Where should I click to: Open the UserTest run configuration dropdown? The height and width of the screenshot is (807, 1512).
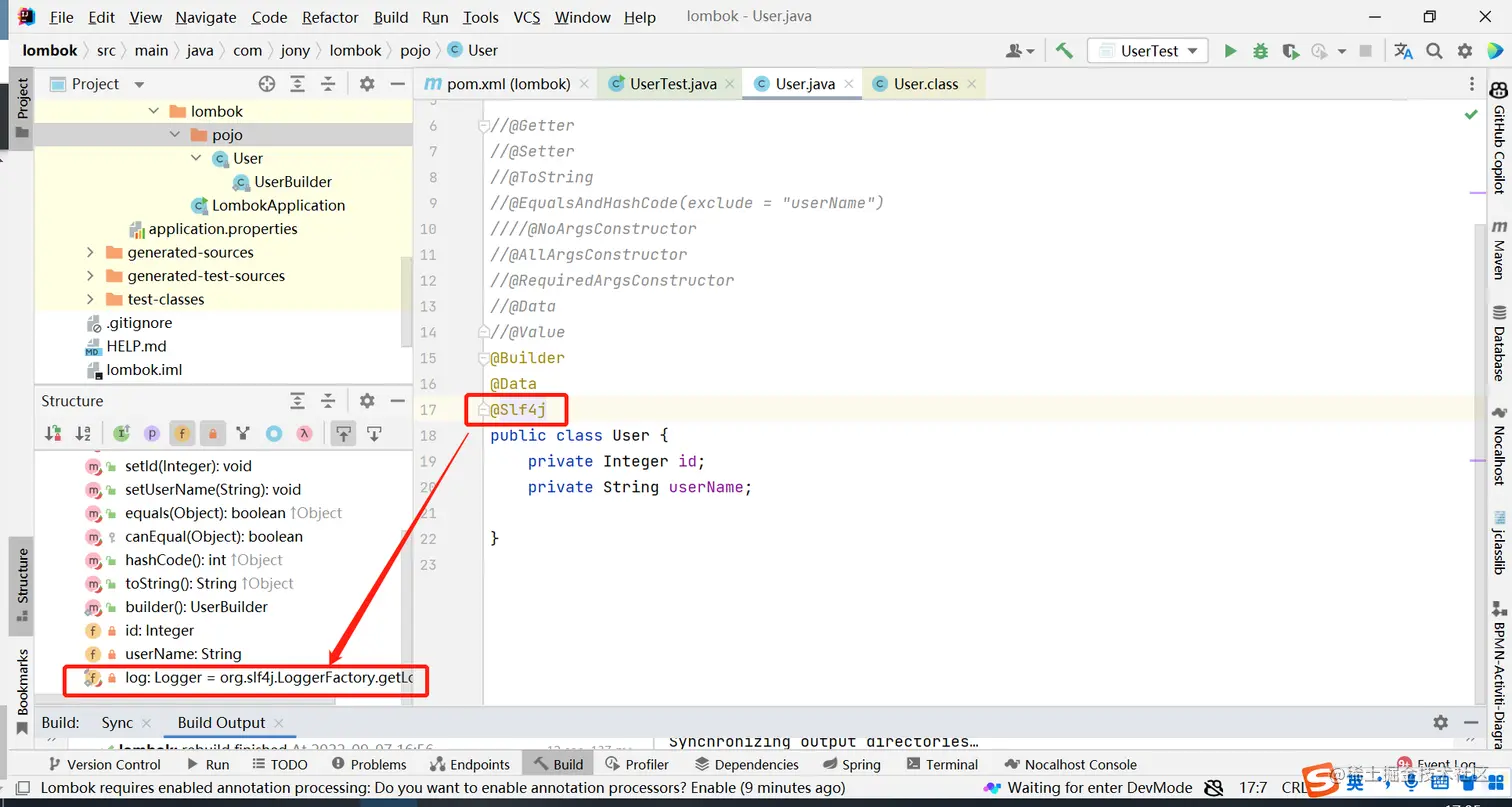coord(1148,51)
